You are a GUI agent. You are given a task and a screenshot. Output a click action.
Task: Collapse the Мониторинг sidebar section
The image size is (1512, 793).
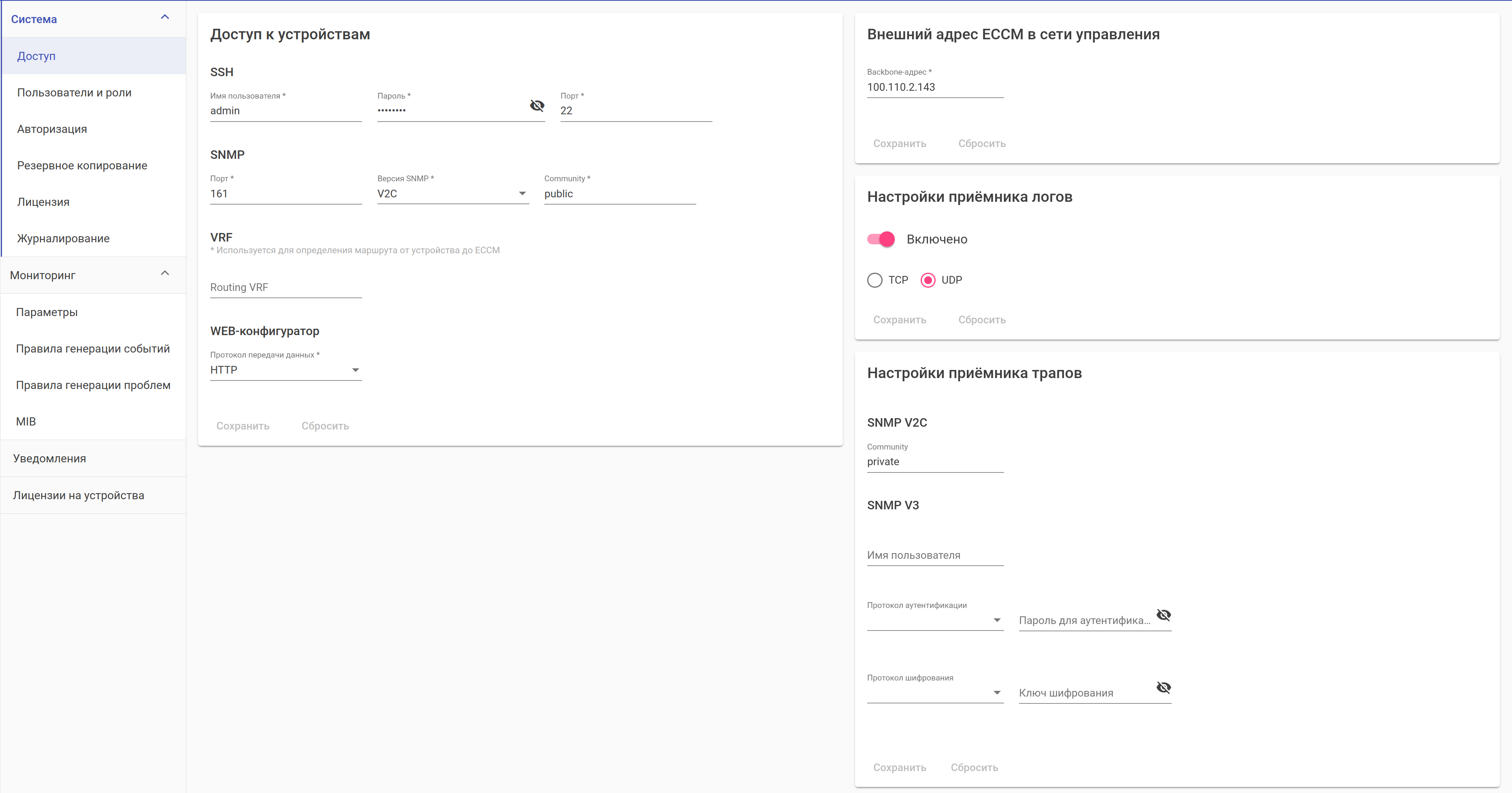point(165,274)
